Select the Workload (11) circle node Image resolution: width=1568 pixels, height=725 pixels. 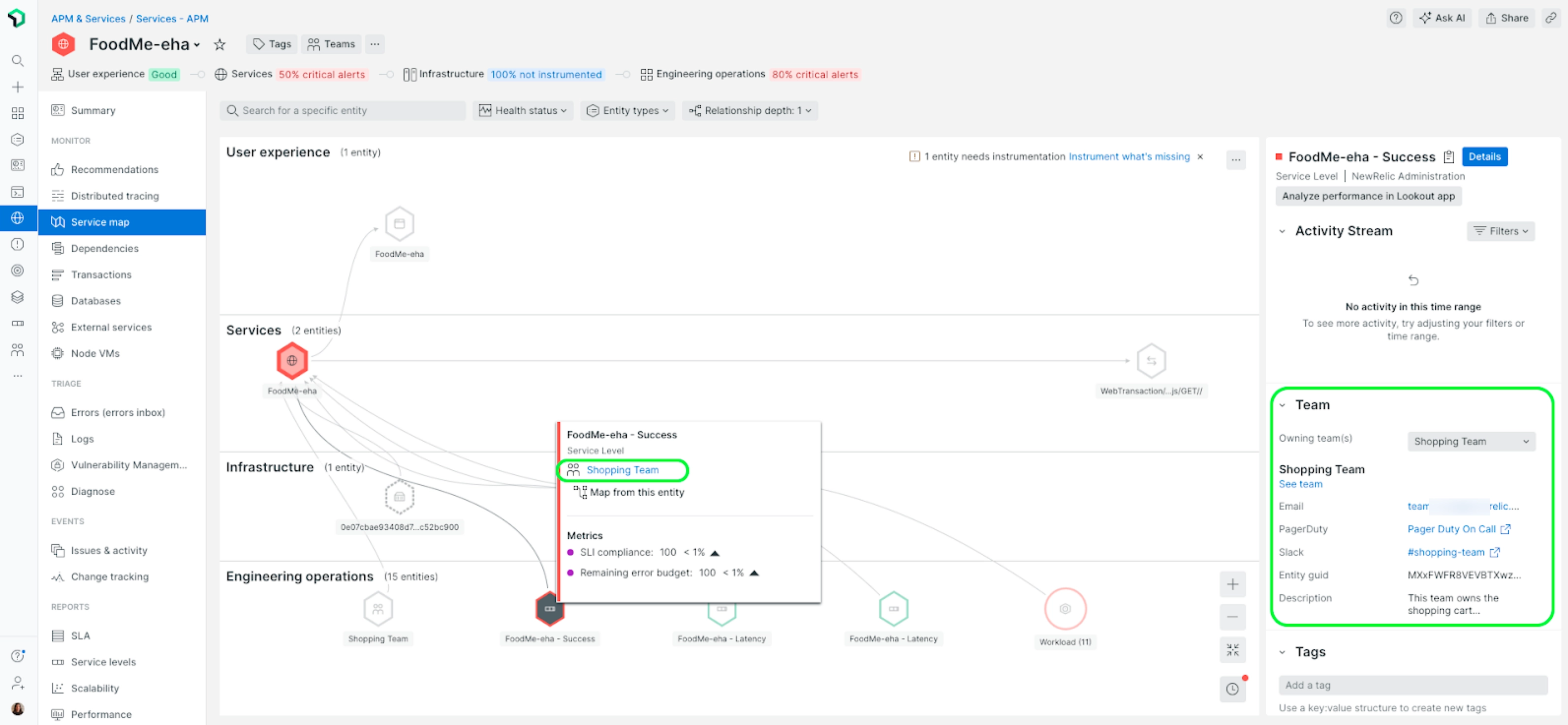[1065, 608]
